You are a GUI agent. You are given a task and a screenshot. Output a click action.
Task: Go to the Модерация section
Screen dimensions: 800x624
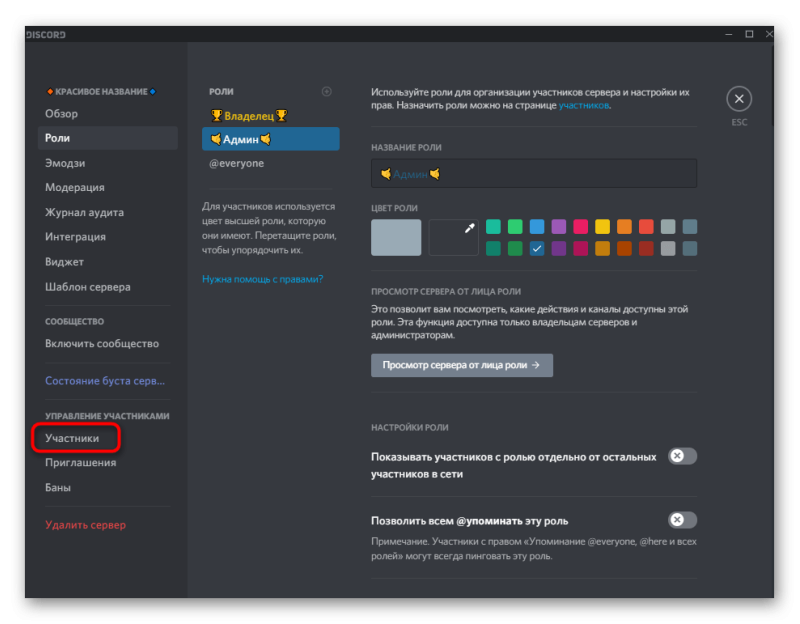[108, 188]
